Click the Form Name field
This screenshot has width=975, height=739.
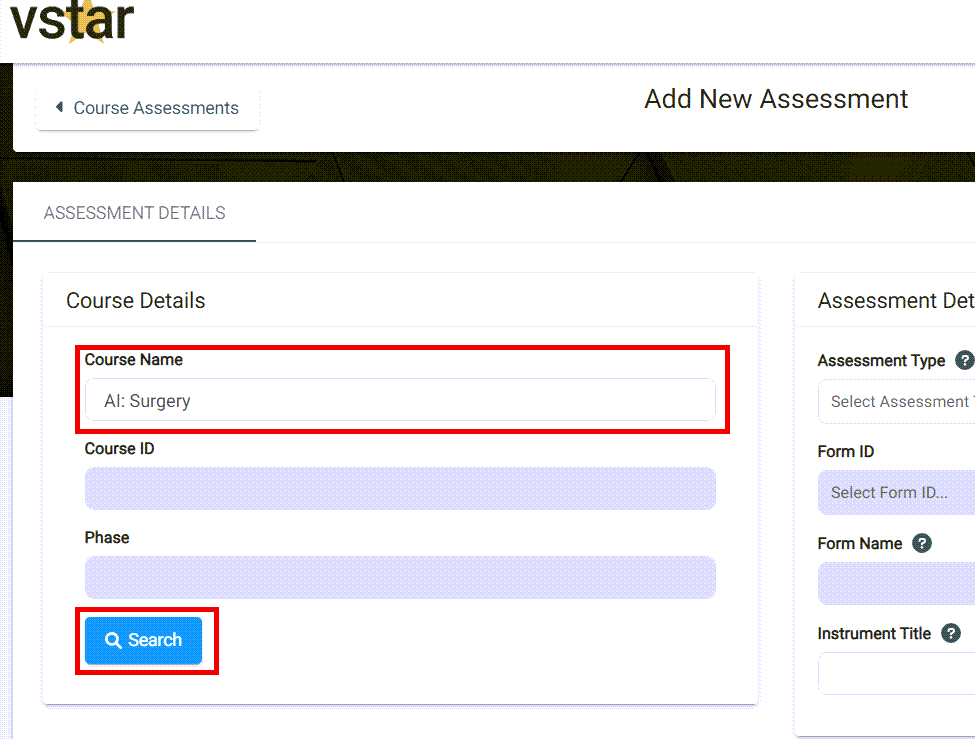(x=900, y=583)
